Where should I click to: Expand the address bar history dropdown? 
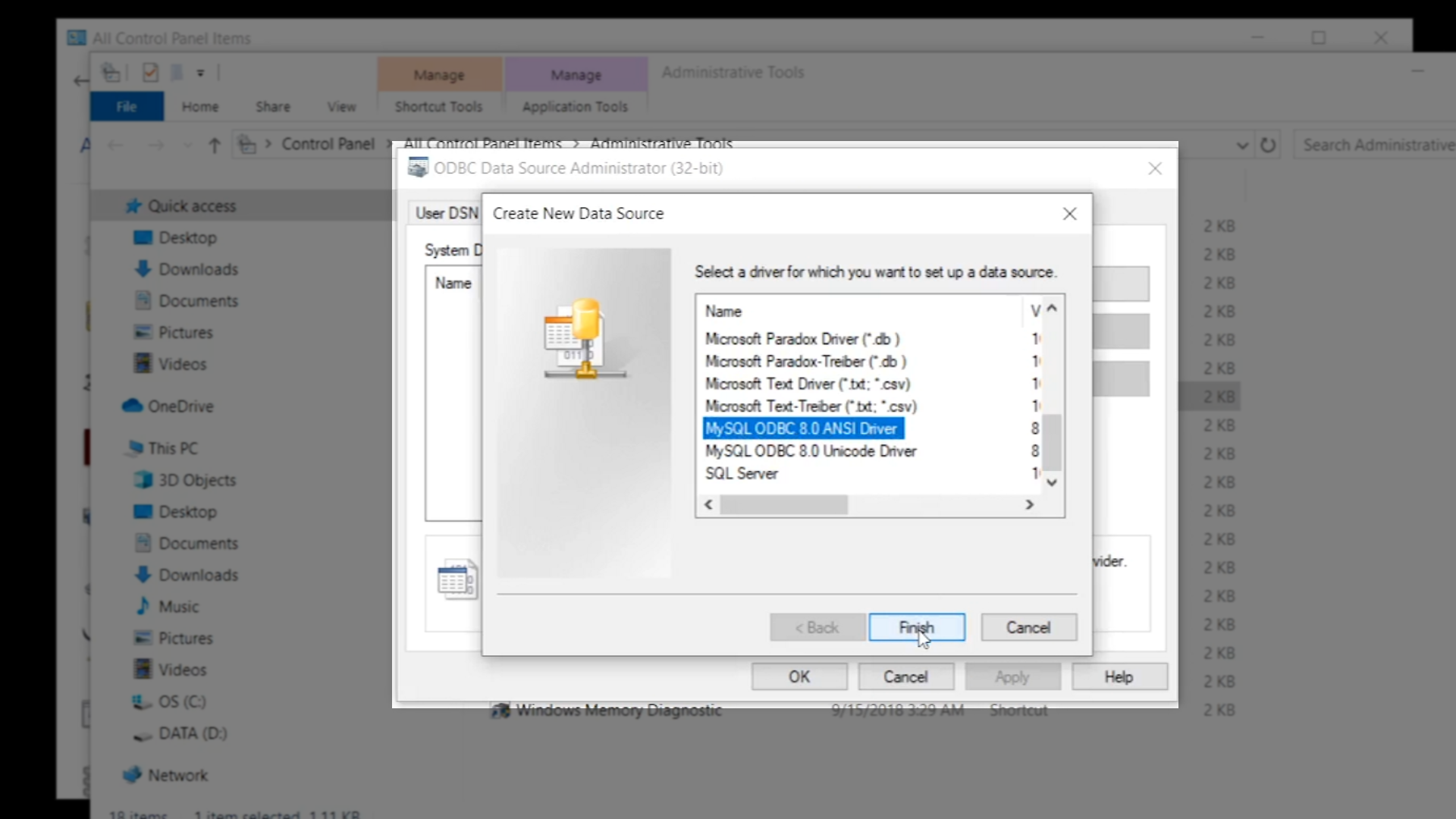(1241, 145)
